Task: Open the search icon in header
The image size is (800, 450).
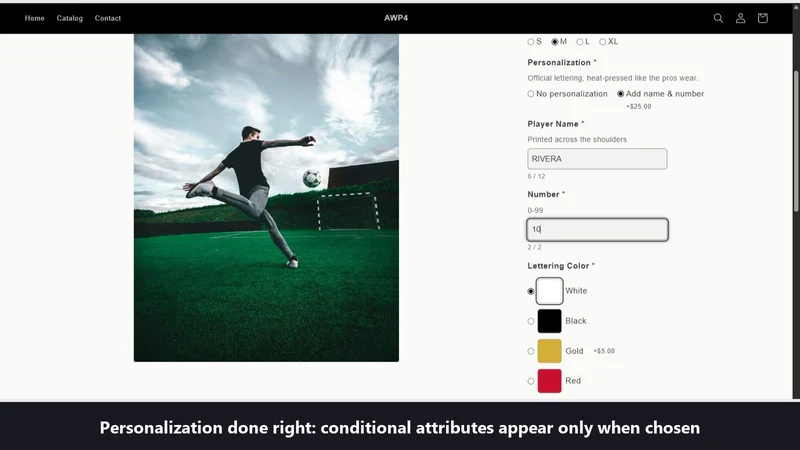Action: 718,18
